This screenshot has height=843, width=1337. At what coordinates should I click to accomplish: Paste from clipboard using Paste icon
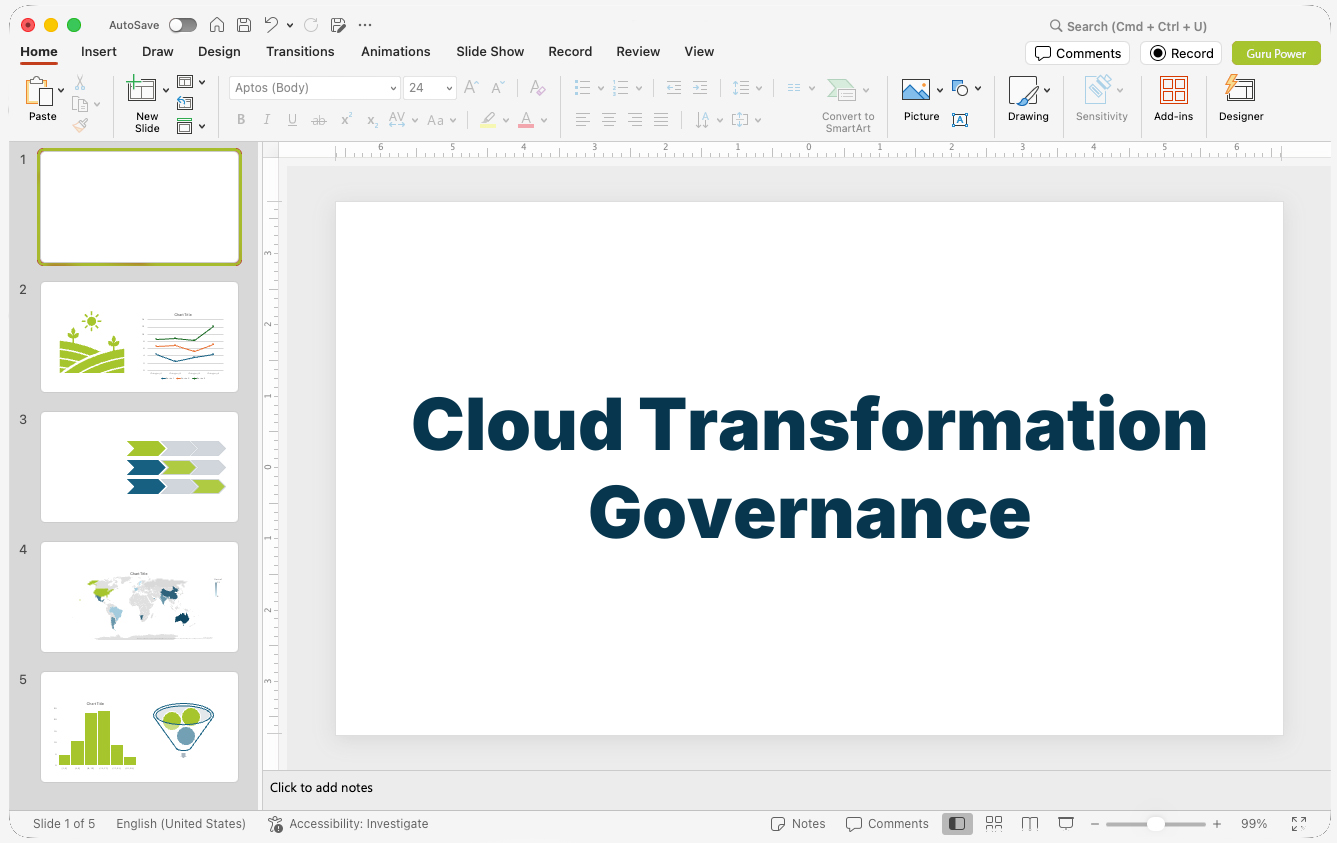click(x=39, y=92)
